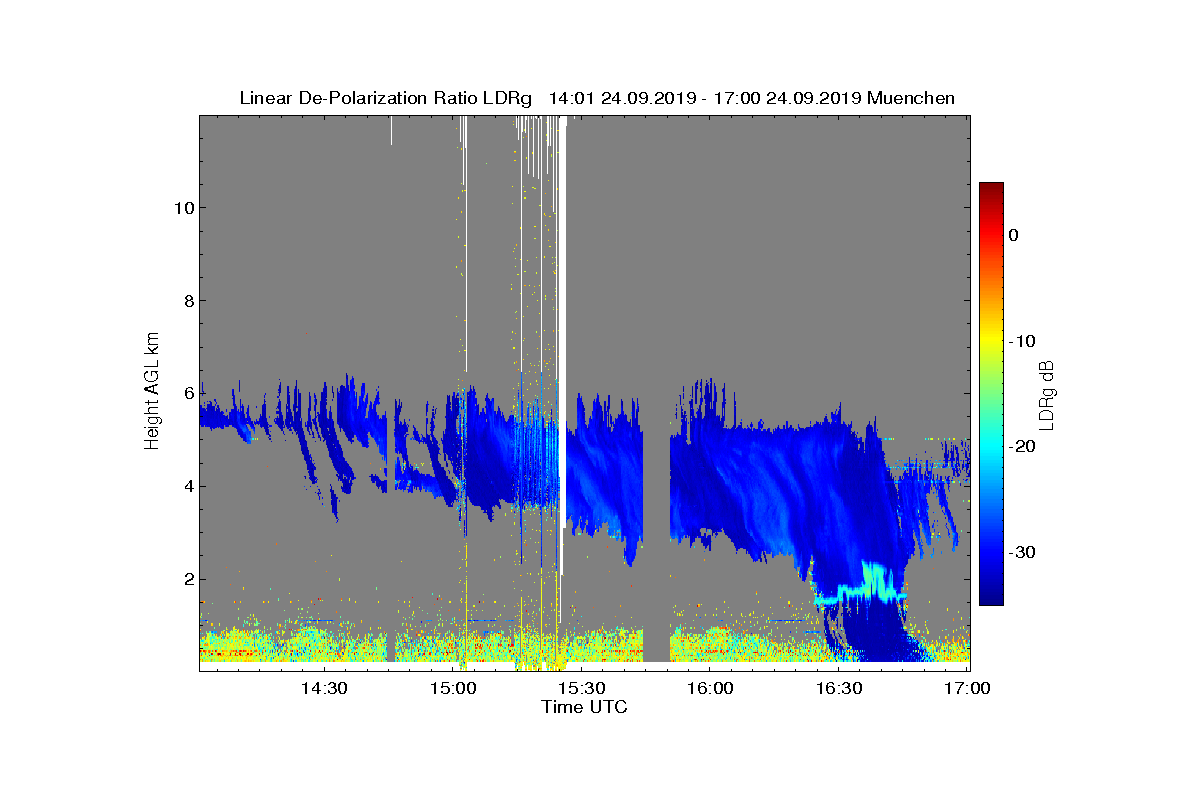Viewport: 1200px width, 800px height.
Task: Click the LDRg color scale bar
Action: (991, 394)
